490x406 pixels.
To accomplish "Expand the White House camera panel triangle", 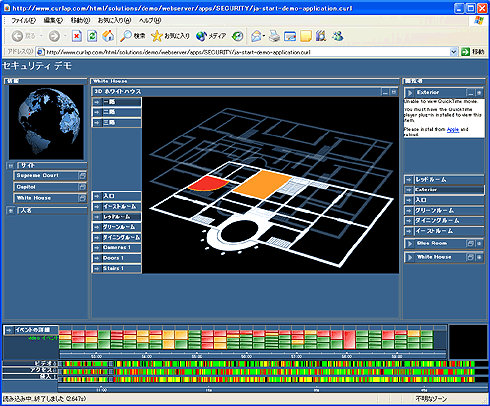I will tap(410, 257).
